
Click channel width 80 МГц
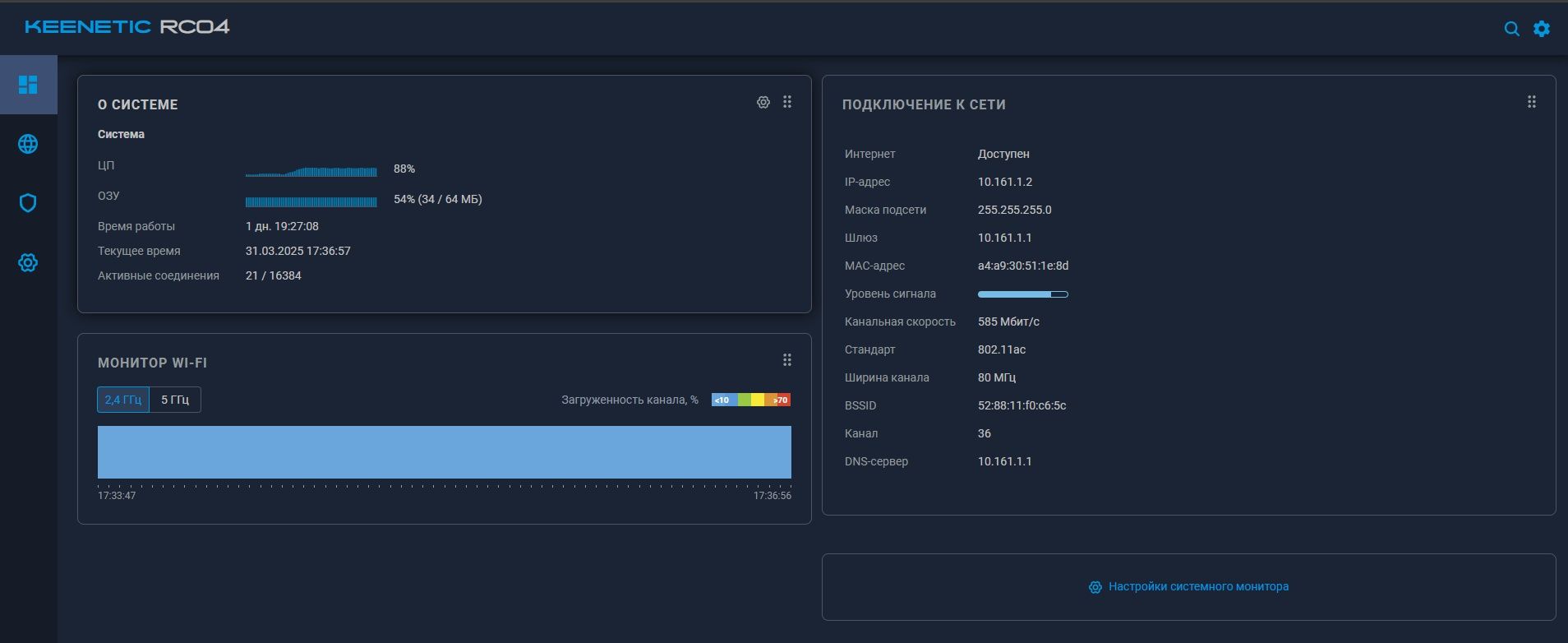pos(997,377)
